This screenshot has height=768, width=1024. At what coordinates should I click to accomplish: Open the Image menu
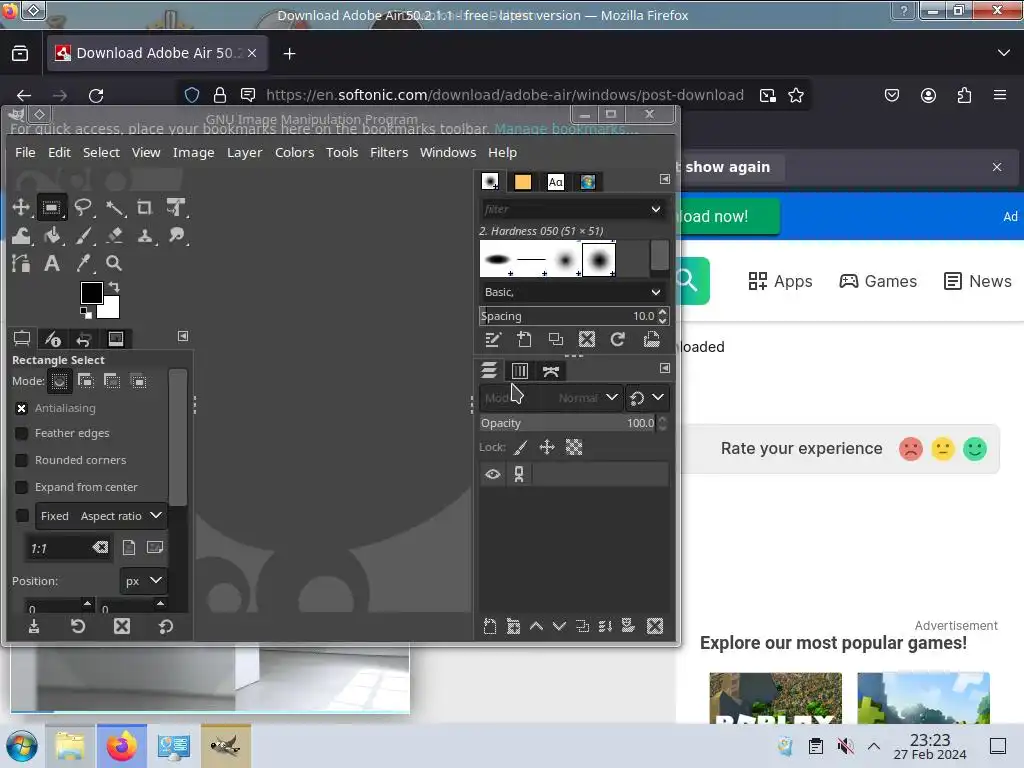pyautogui.click(x=193, y=152)
